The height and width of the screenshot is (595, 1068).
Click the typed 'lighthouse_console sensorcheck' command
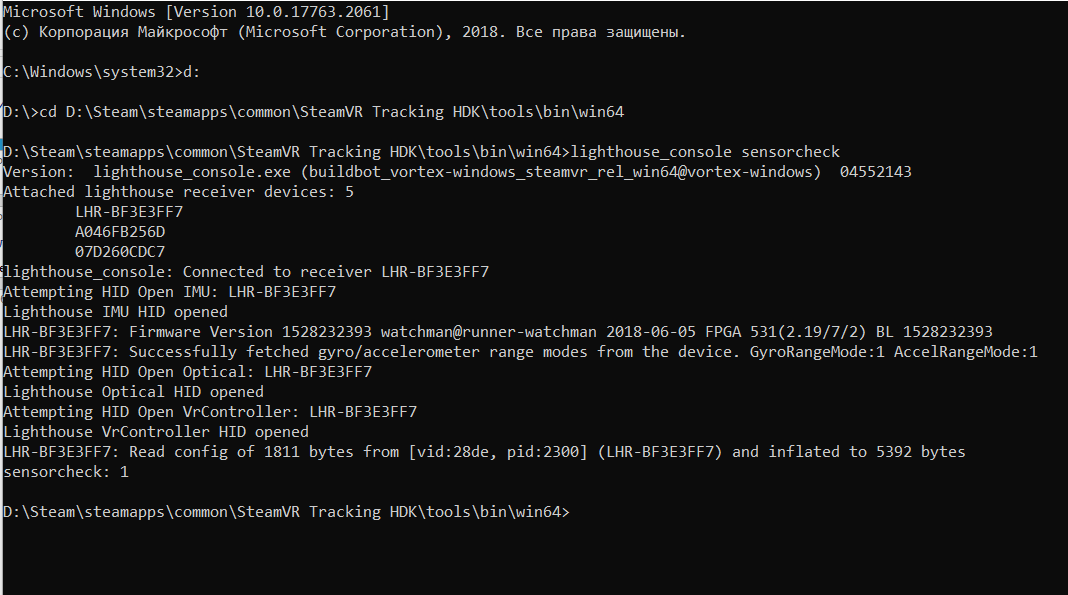tap(705, 152)
